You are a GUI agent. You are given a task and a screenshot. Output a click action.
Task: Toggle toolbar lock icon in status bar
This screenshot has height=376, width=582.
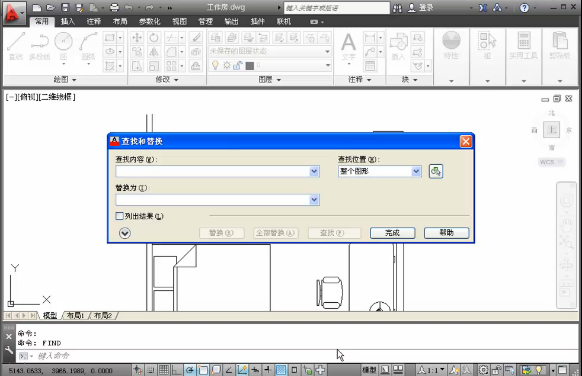(497, 370)
